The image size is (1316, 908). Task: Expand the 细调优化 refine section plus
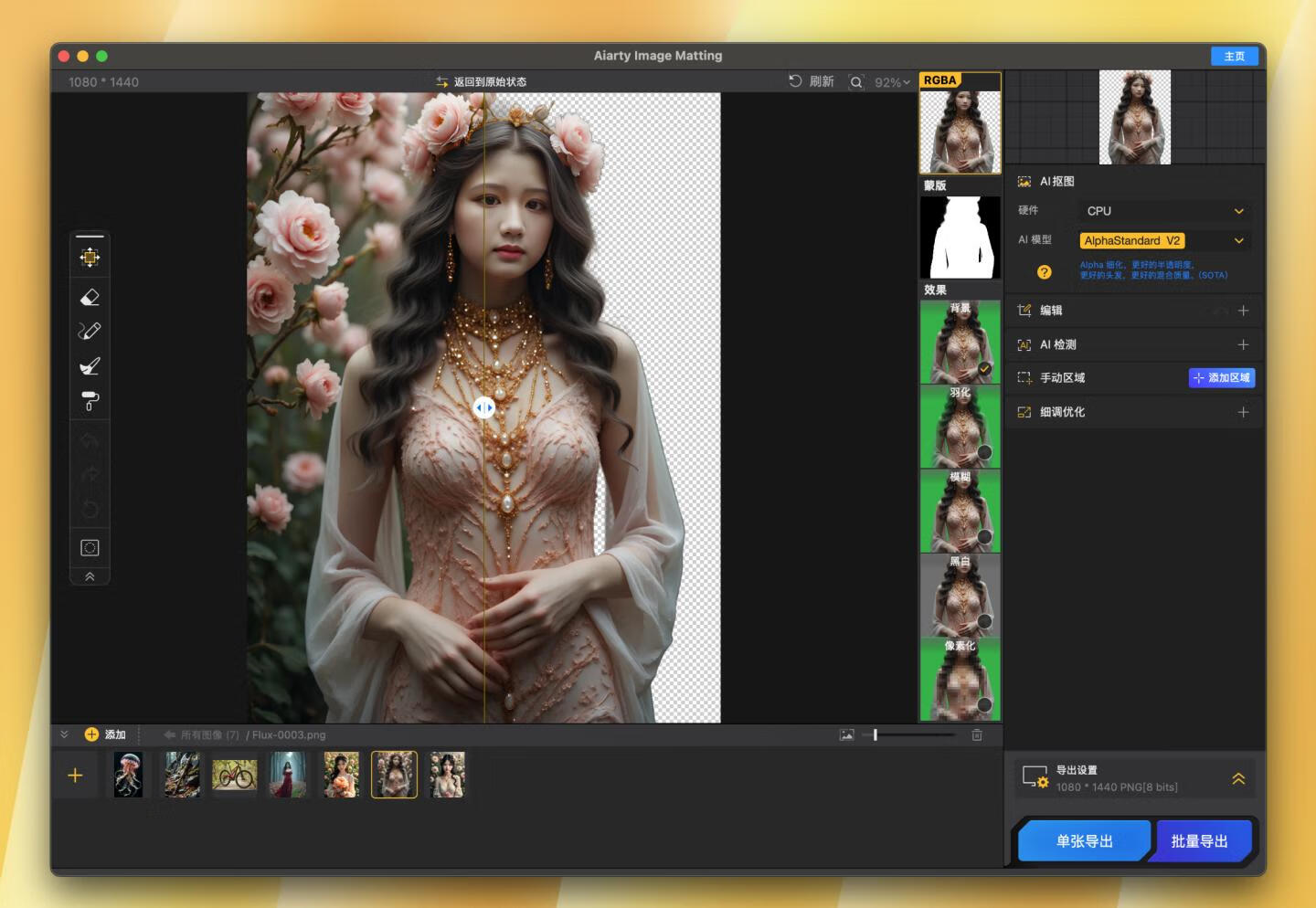(1243, 412)
